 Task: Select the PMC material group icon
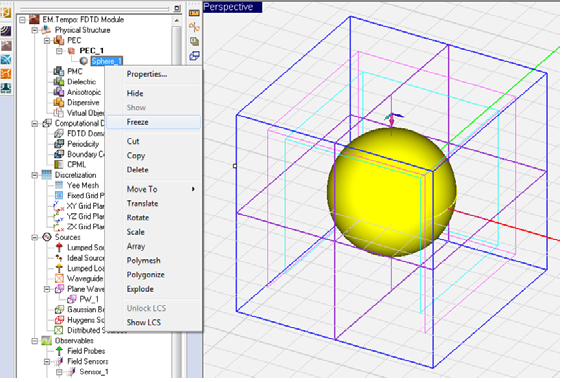click(x=59, y=71)
